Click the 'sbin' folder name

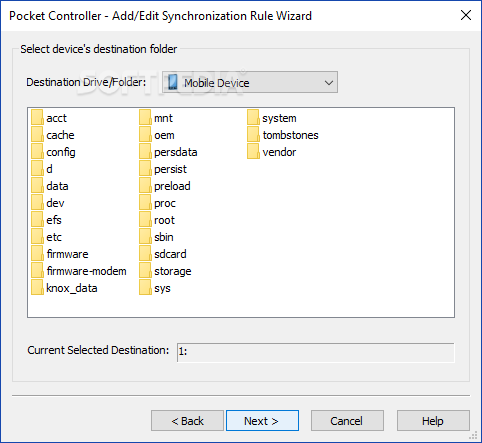point(164,237)
